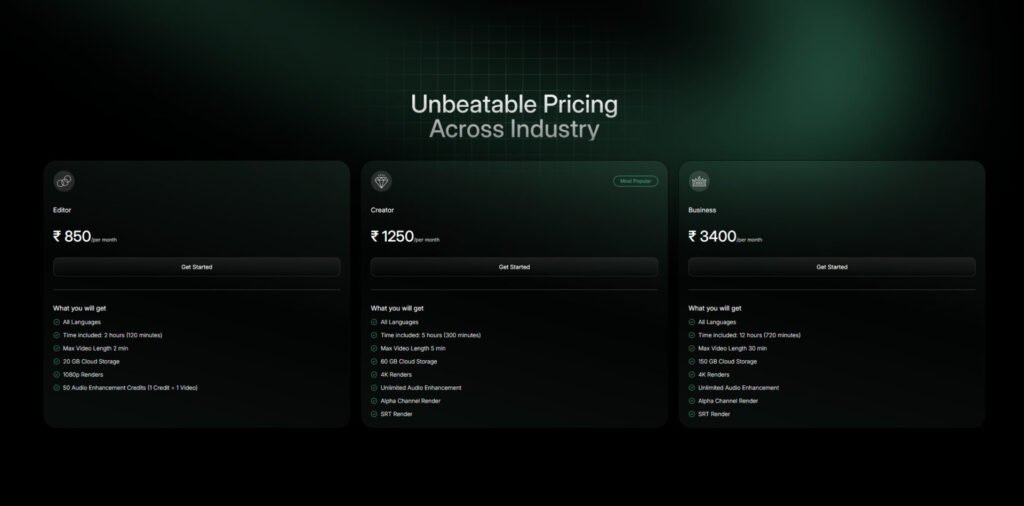Click Get Started under Business plan
1024x506 pixels.
pos(831,267)
